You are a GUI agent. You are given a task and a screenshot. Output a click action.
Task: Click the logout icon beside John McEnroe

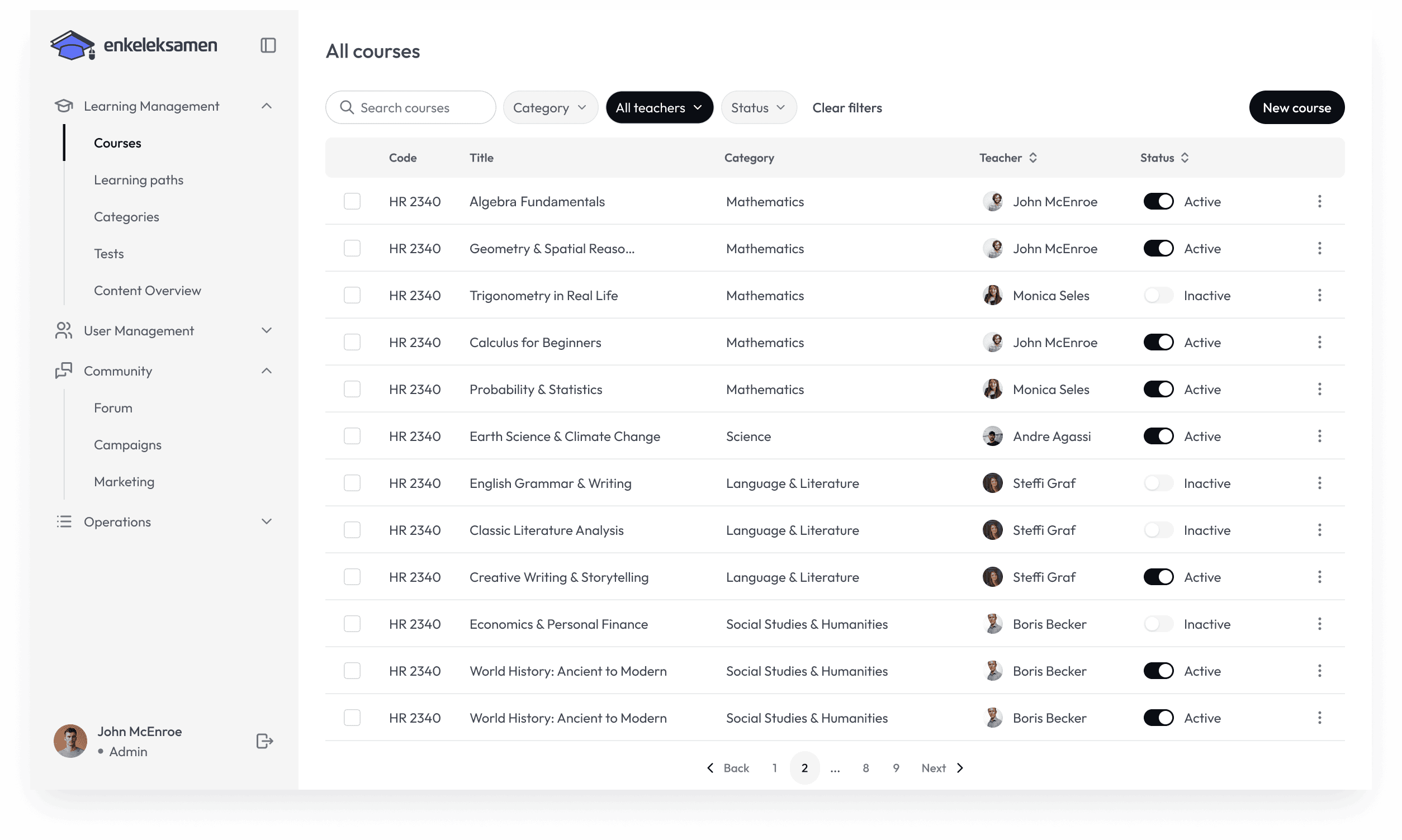[264, 741]
